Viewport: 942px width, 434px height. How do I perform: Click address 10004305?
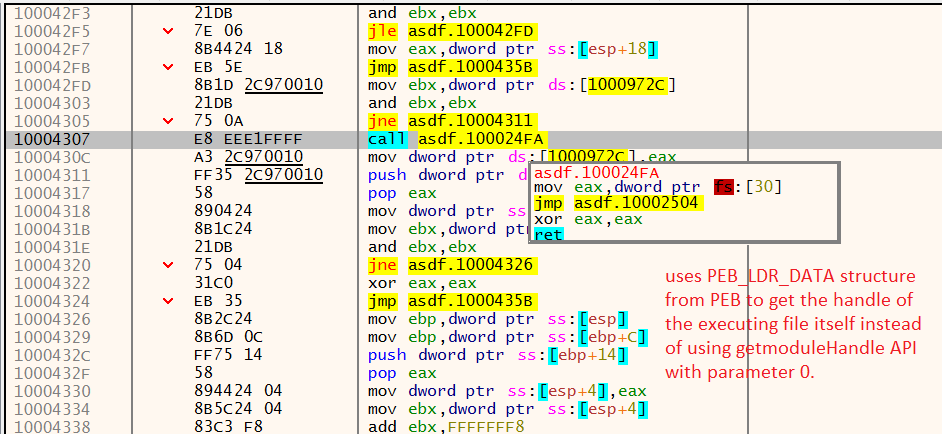click(x=52, y=121)
